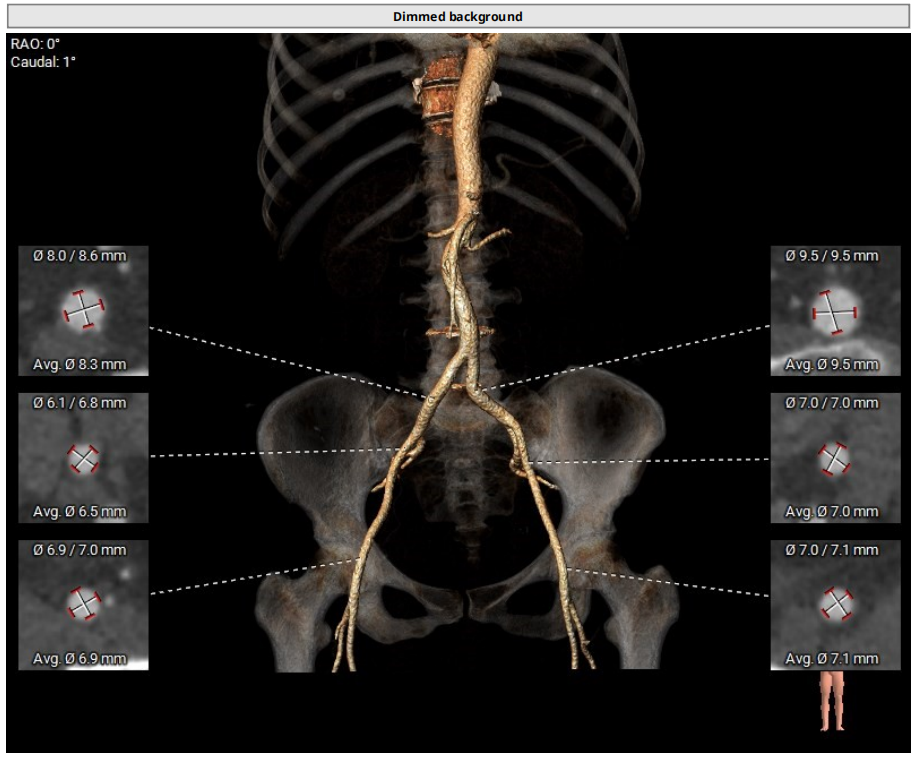Viewport: 924px width, 762px height.
Task: Select the Avg. Ø 7.1 mm text
Action: [832, 659]
